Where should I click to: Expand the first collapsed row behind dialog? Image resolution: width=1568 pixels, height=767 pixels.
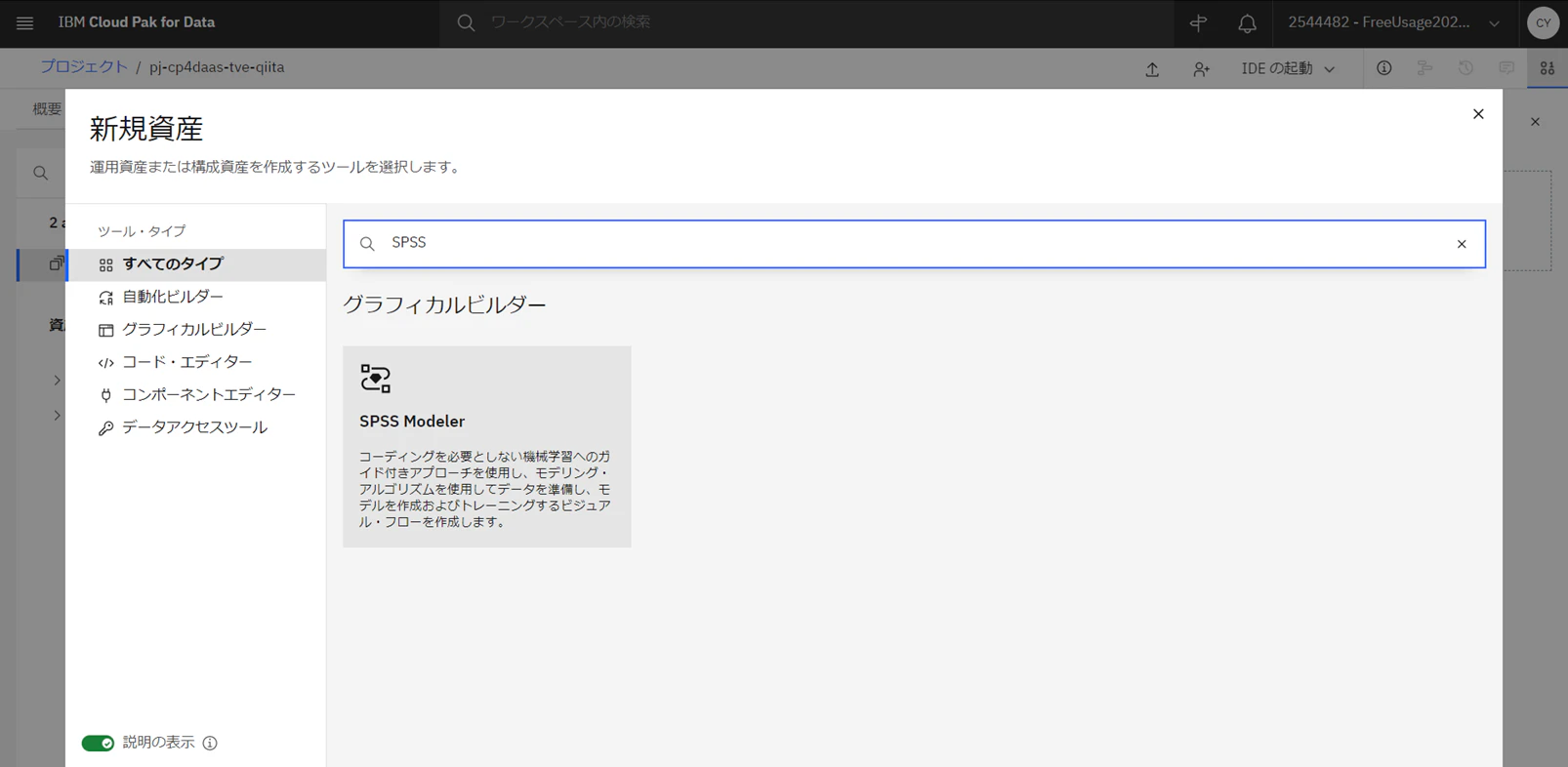57,381
